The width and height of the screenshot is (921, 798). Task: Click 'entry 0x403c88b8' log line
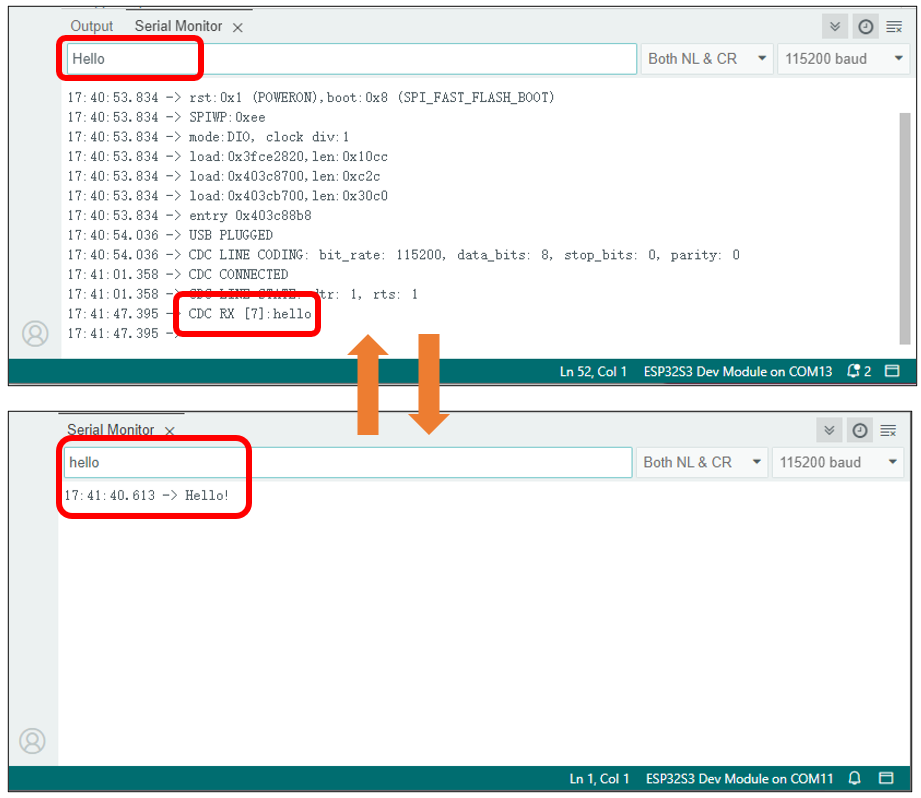[x=190, y=216]
